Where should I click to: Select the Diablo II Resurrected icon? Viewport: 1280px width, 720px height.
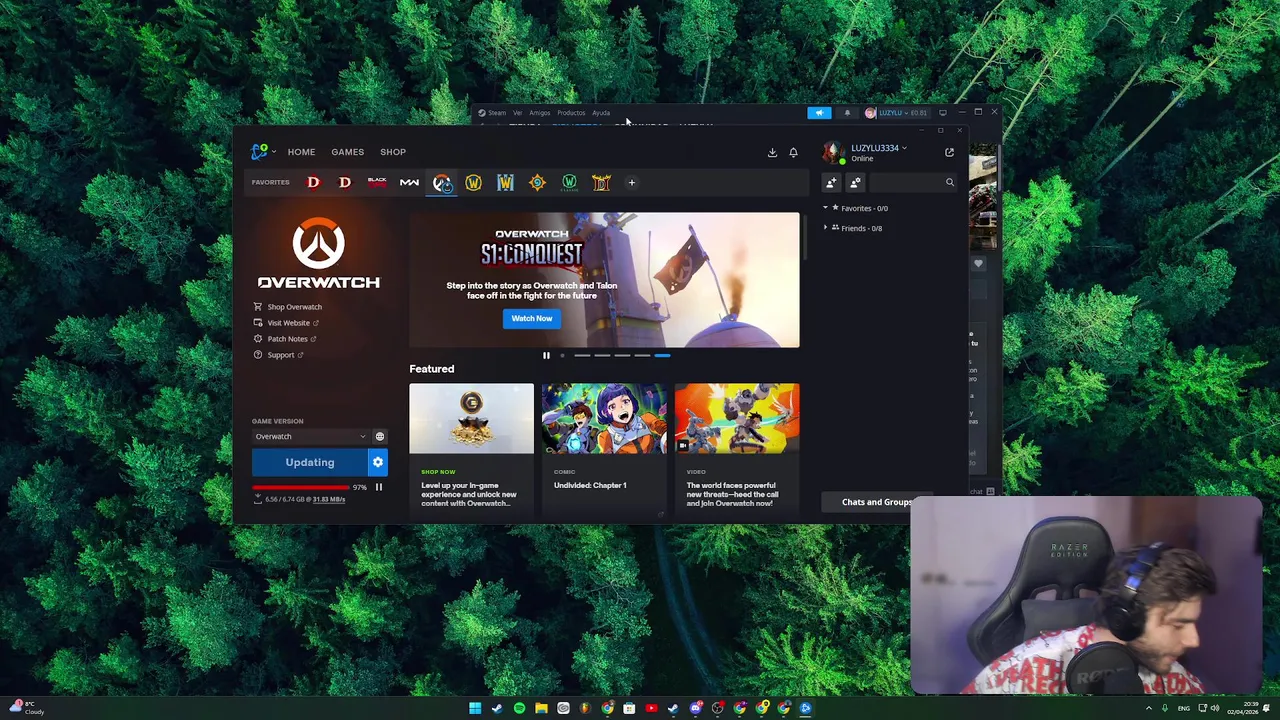pos(601,183)
